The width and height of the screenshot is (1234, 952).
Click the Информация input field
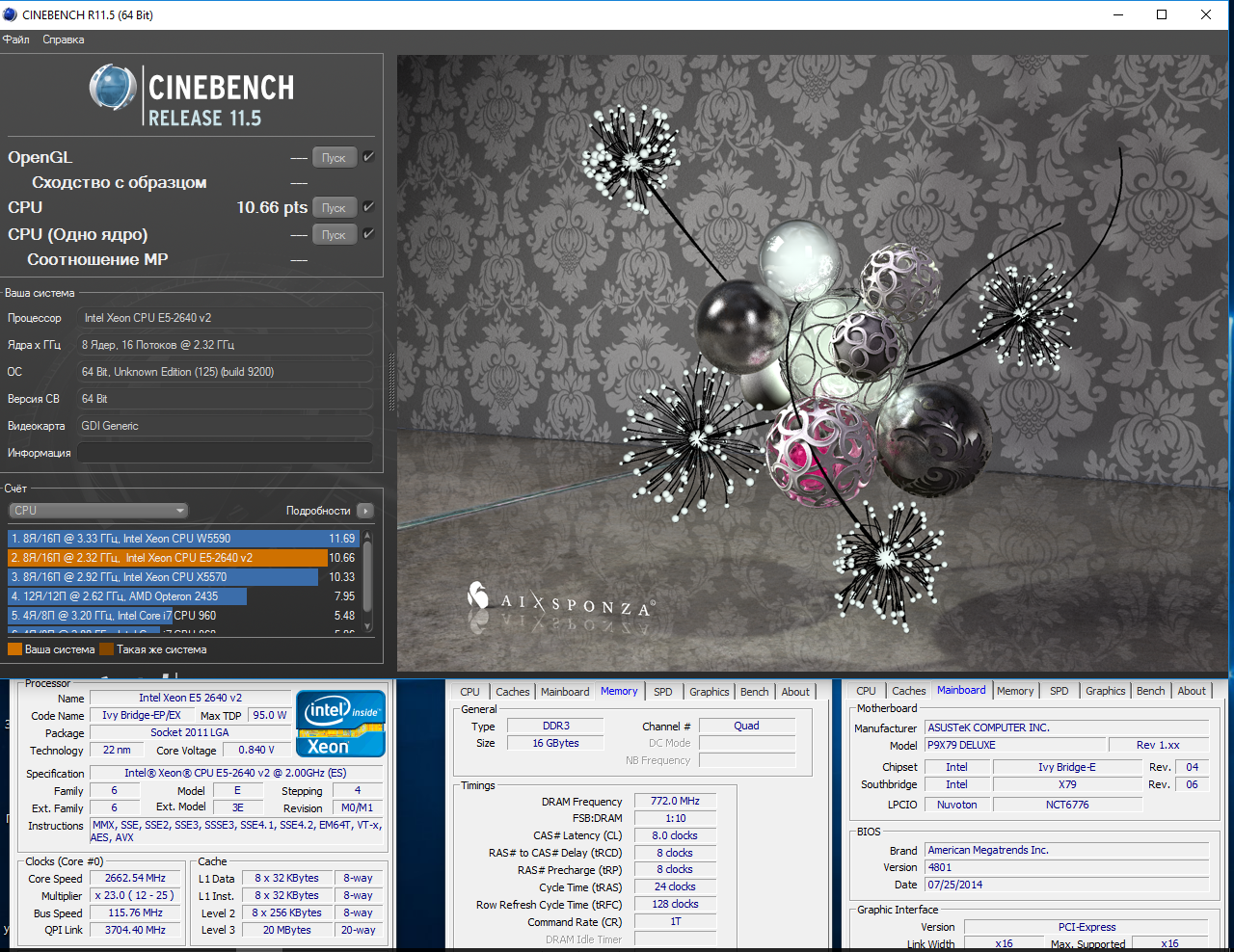click(x=225, y=453)
